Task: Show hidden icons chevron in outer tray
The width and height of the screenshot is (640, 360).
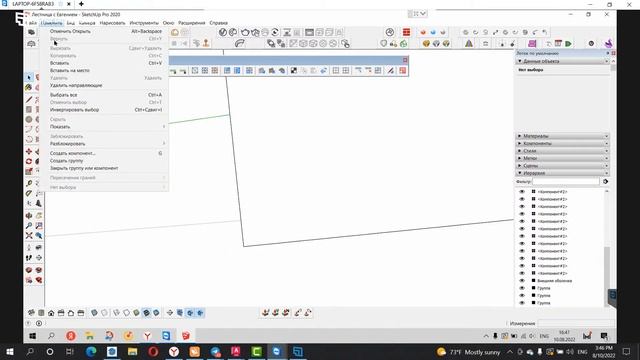Action: 510,351
